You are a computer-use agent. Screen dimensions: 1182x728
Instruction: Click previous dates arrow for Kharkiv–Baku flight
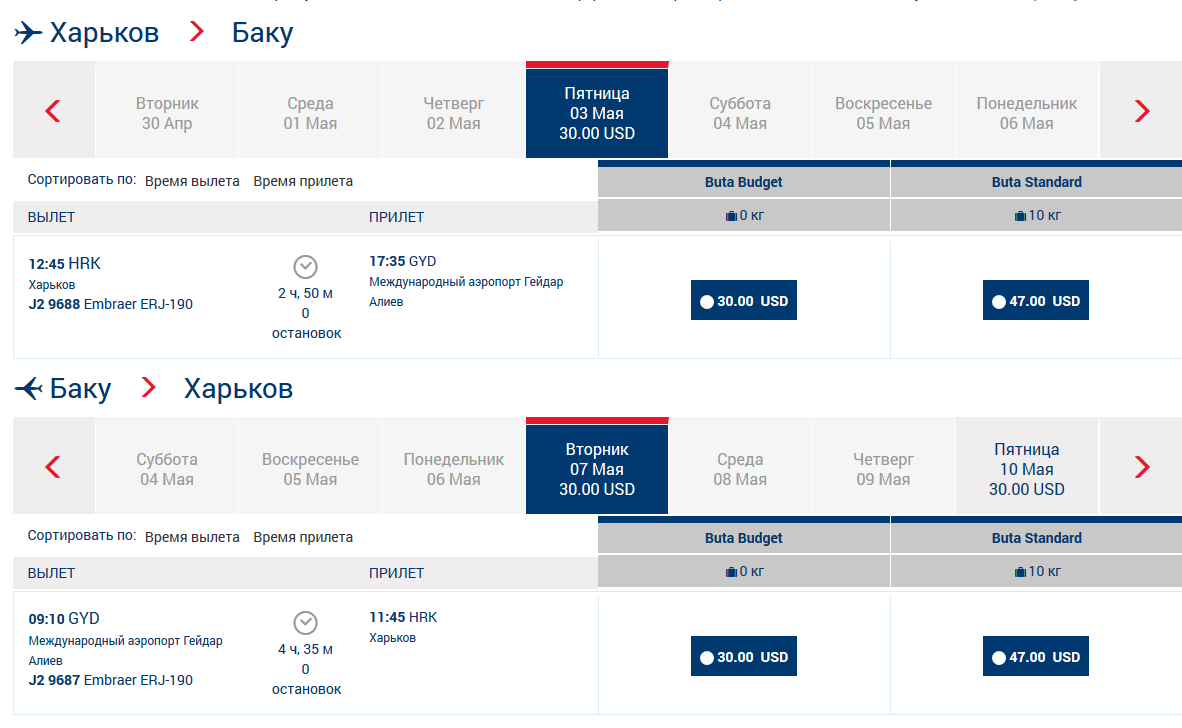point(53,111)
